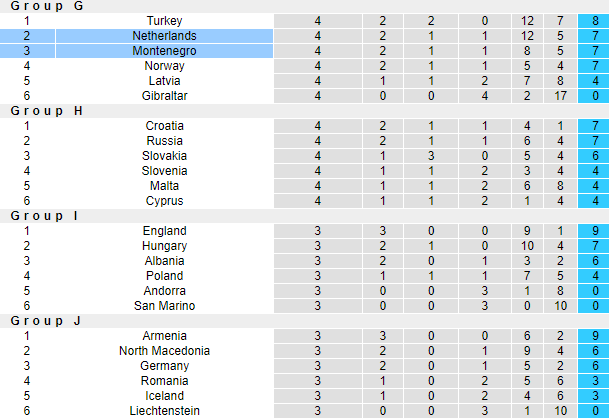Image resolution: width=609 pixels, height=419 pixels.
Task: Click Russia in the standings
Action: coord(164,141)
